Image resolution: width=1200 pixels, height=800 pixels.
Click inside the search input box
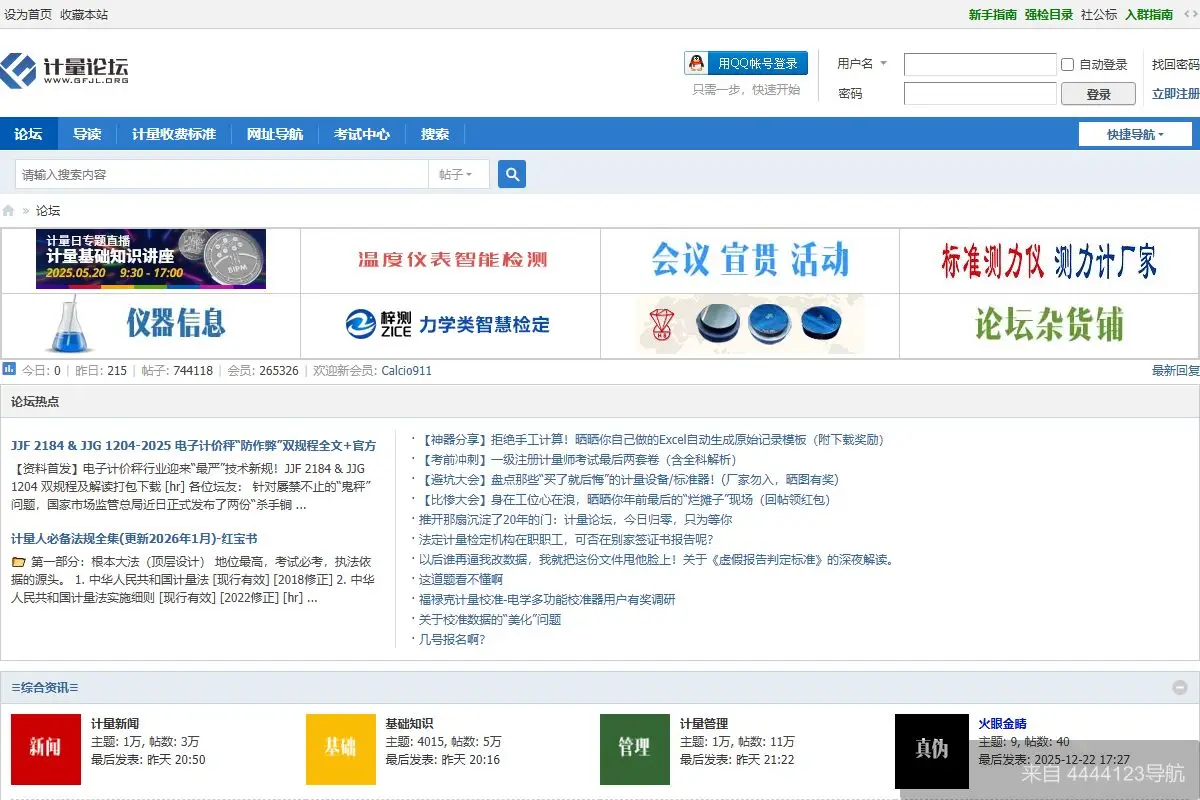(x=220, y=173)
